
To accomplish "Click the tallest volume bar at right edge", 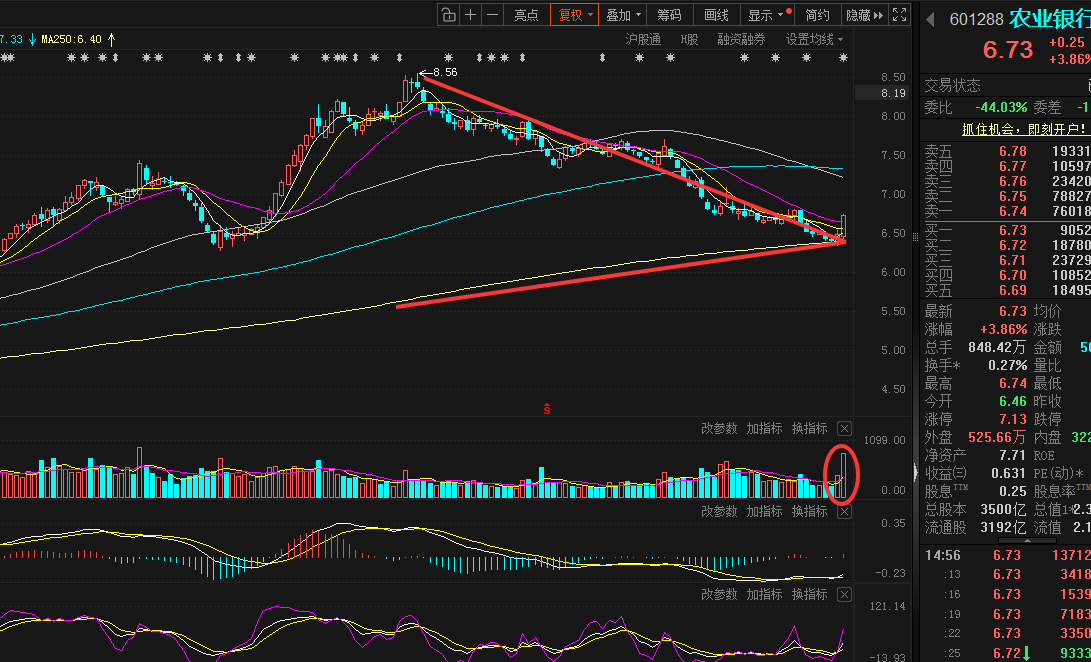I will pyautogui.click(x=844, y=475).
